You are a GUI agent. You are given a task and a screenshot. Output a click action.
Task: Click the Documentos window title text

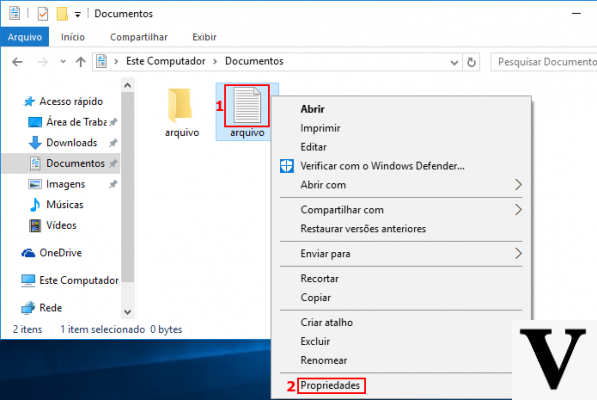coord(123,14)
